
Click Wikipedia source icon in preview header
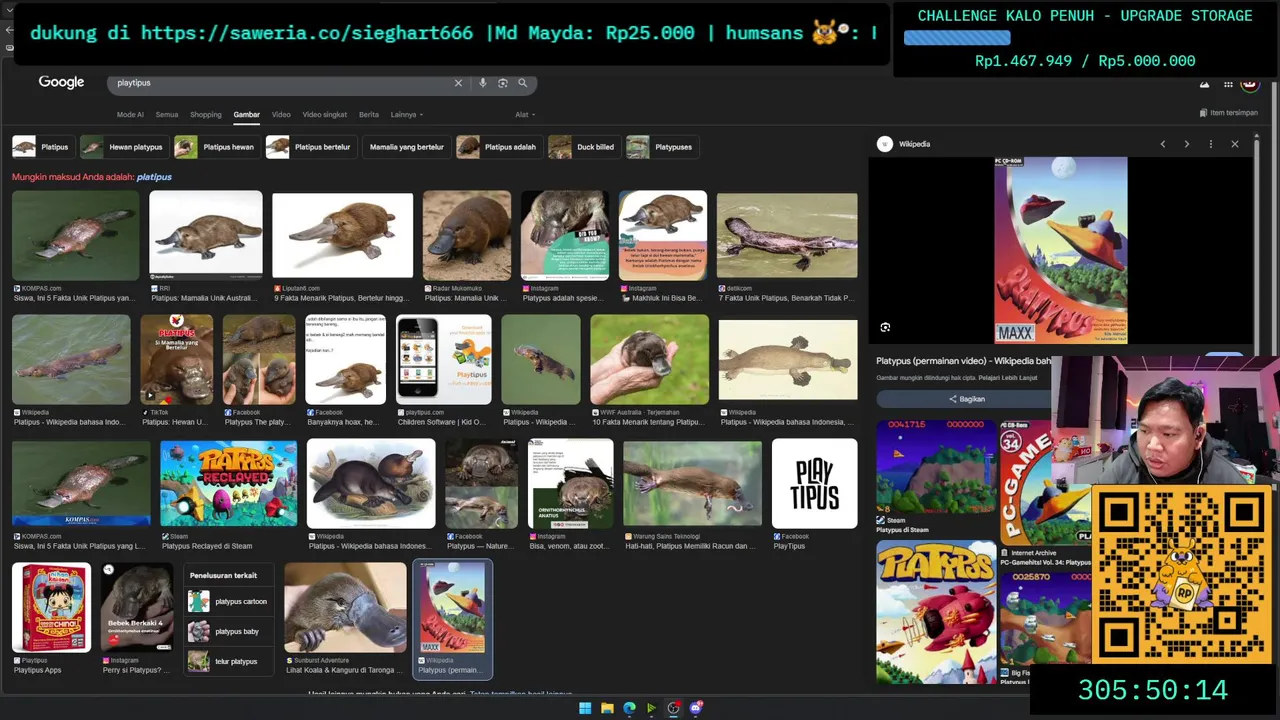(885, 144)
